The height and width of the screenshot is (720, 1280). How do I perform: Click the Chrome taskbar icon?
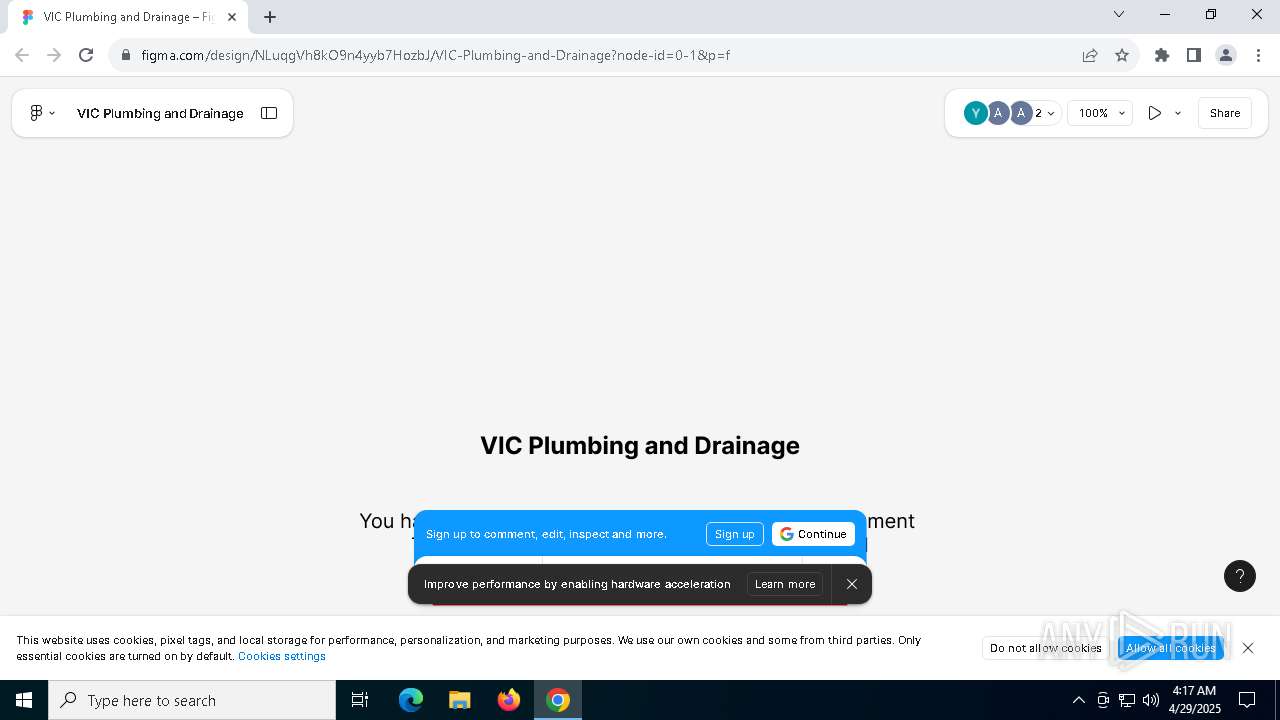[558, 700]
